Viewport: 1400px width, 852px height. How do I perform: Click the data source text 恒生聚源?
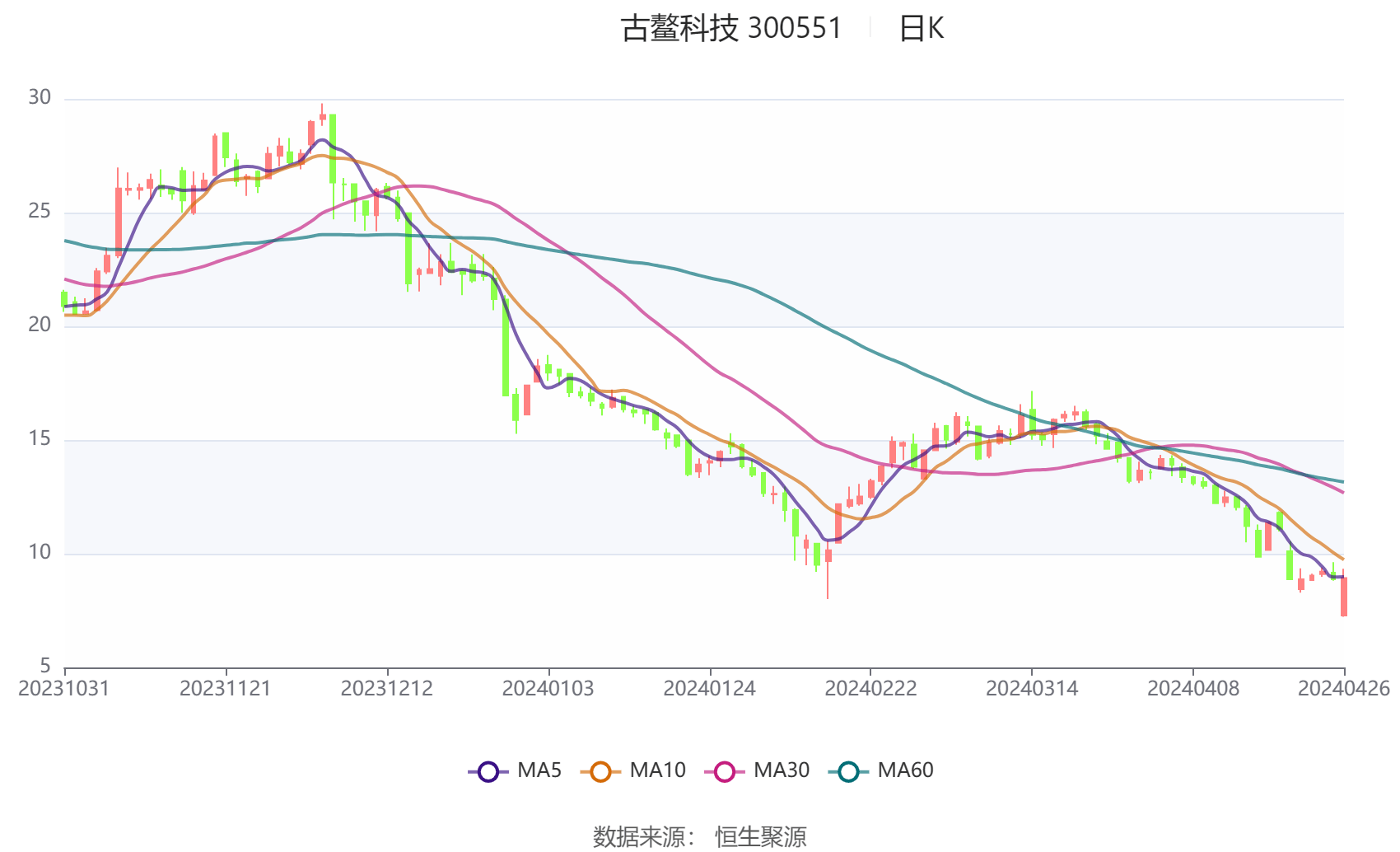tap(761, 837)
